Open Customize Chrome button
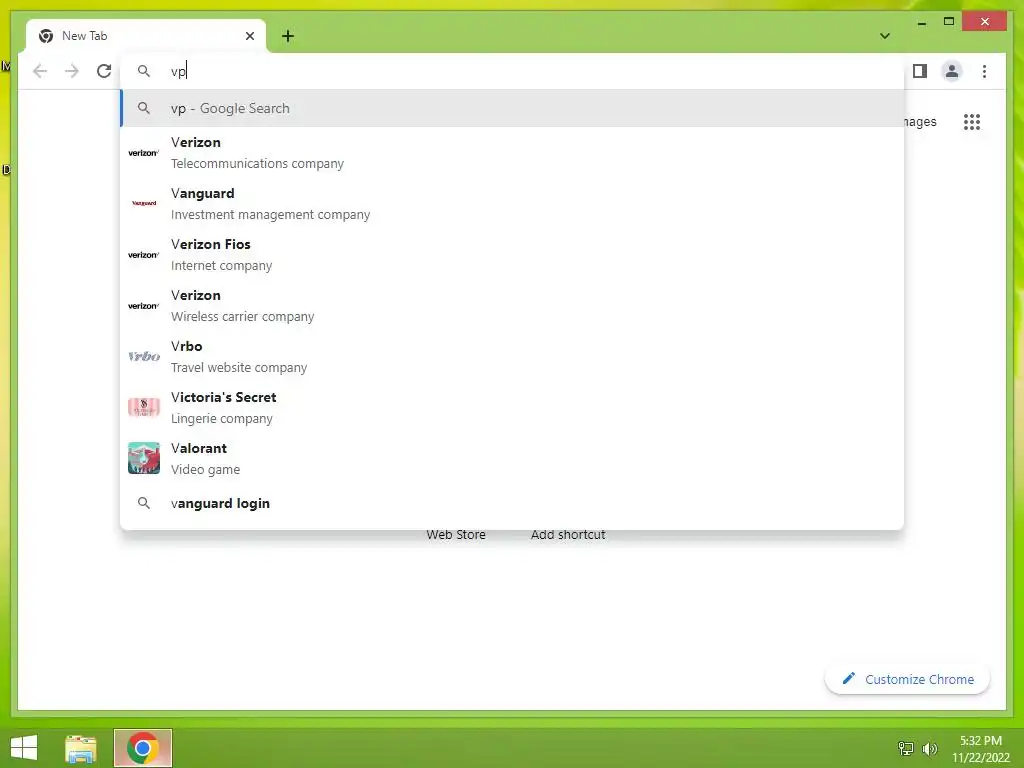The width and height of the screenshot is (1024, 768). coord(908,679)
